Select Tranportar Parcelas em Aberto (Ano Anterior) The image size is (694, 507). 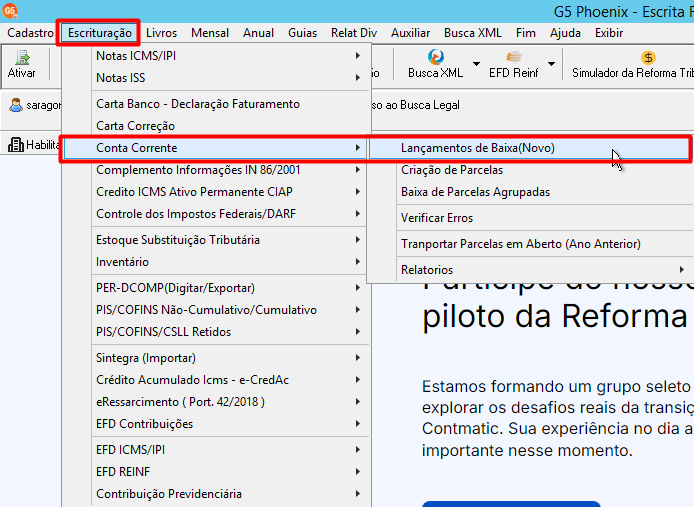click(529, 244)
